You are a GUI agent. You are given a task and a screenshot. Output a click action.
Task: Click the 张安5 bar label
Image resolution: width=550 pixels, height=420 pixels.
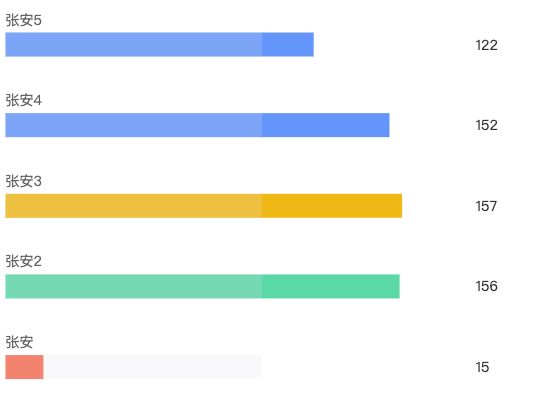(24, 20)
